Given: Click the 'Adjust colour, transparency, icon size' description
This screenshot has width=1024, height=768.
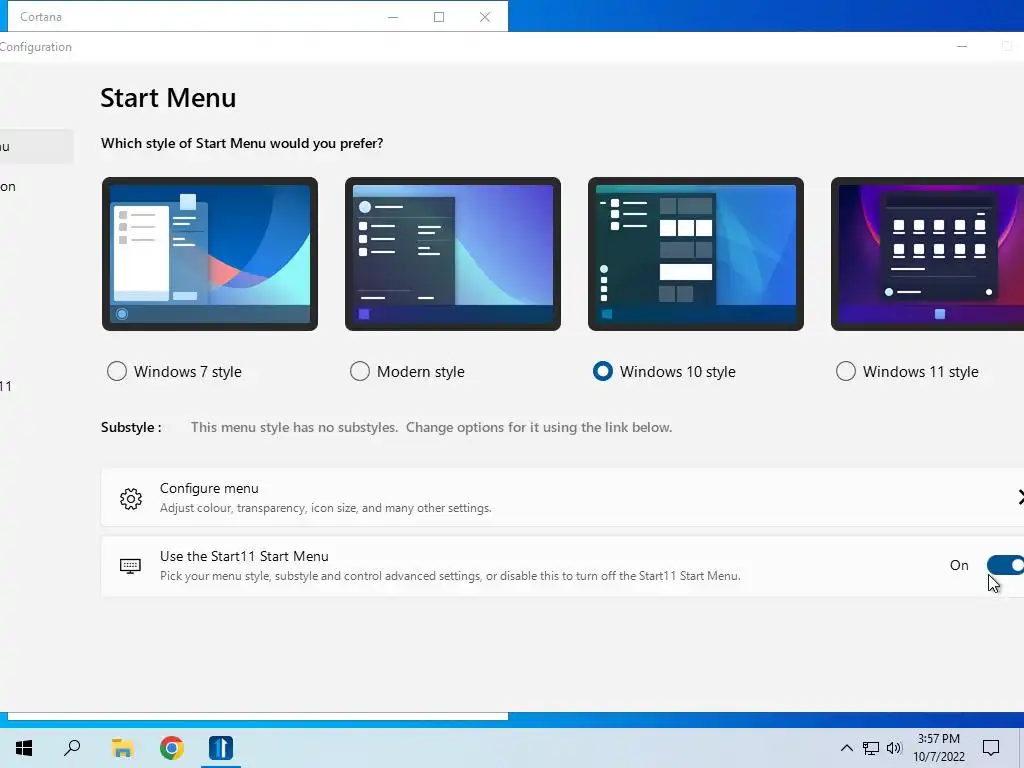Looking at the screenshot, I should click(x=326, y=508).
